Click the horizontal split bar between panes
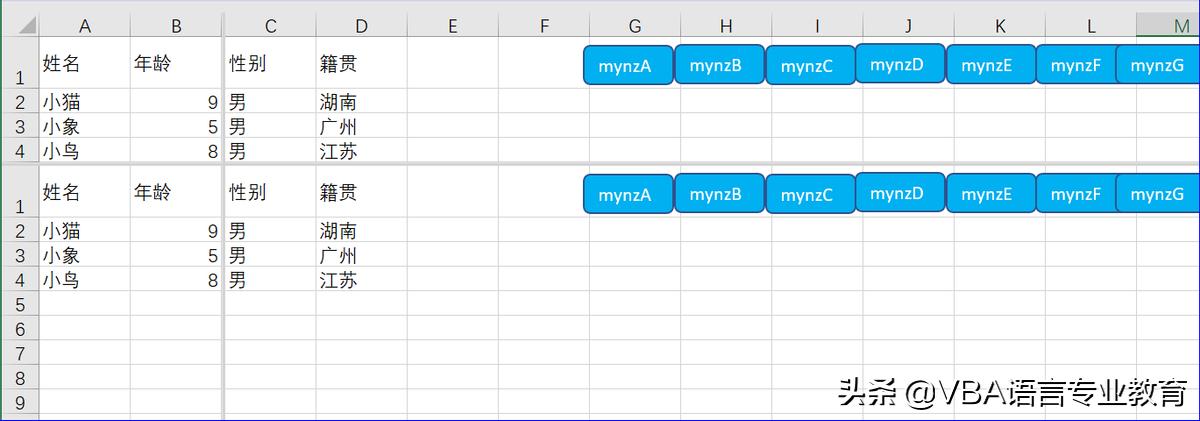Screen dimensions: 1200x421 pos(600,165)
